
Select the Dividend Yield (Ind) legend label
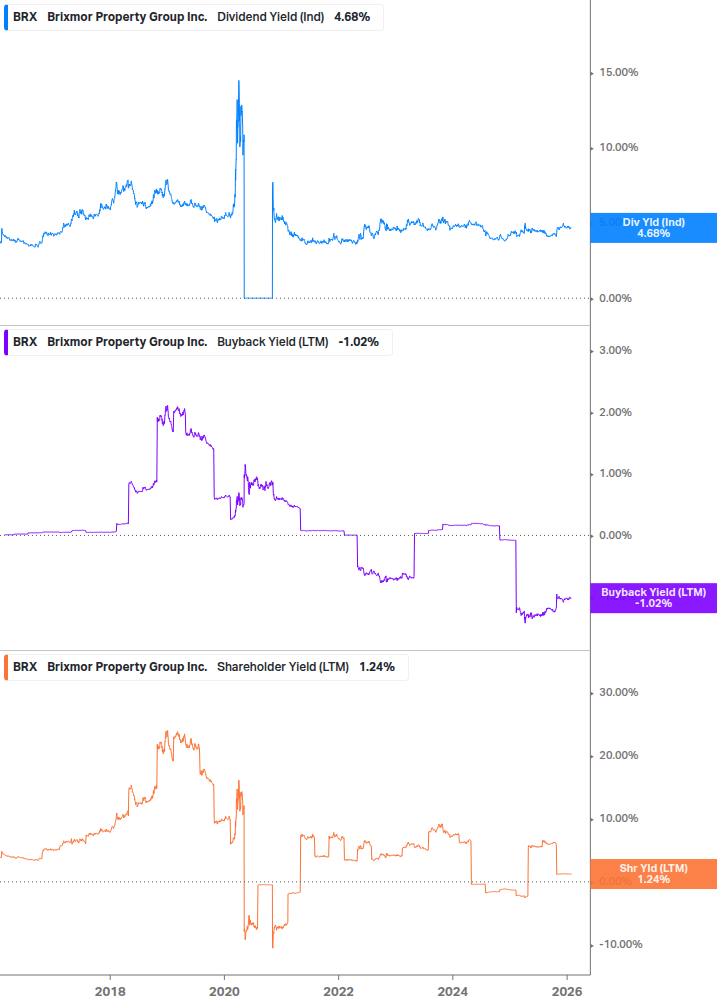coord(270,16)
